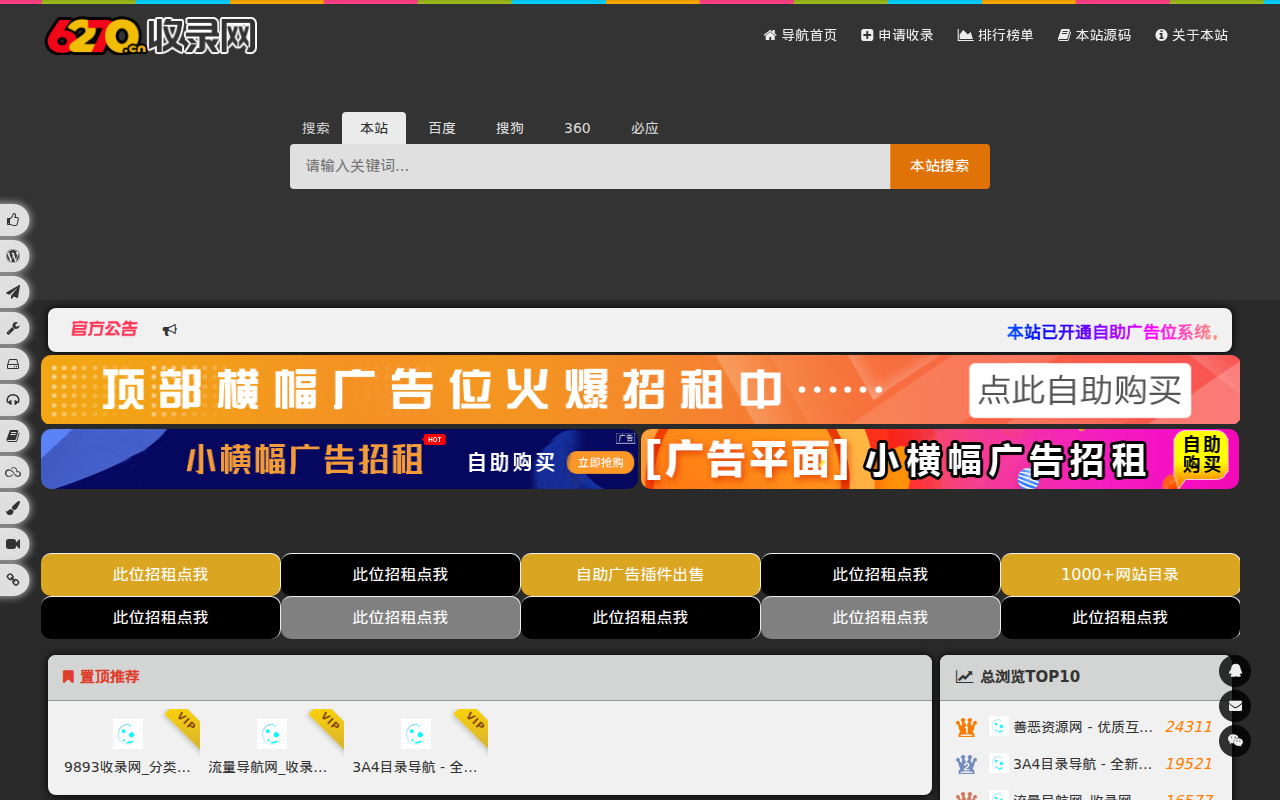The image size is (1280, 800).
Task: Select the wrench tools sidebar icon
Action: tap(13, 328)
